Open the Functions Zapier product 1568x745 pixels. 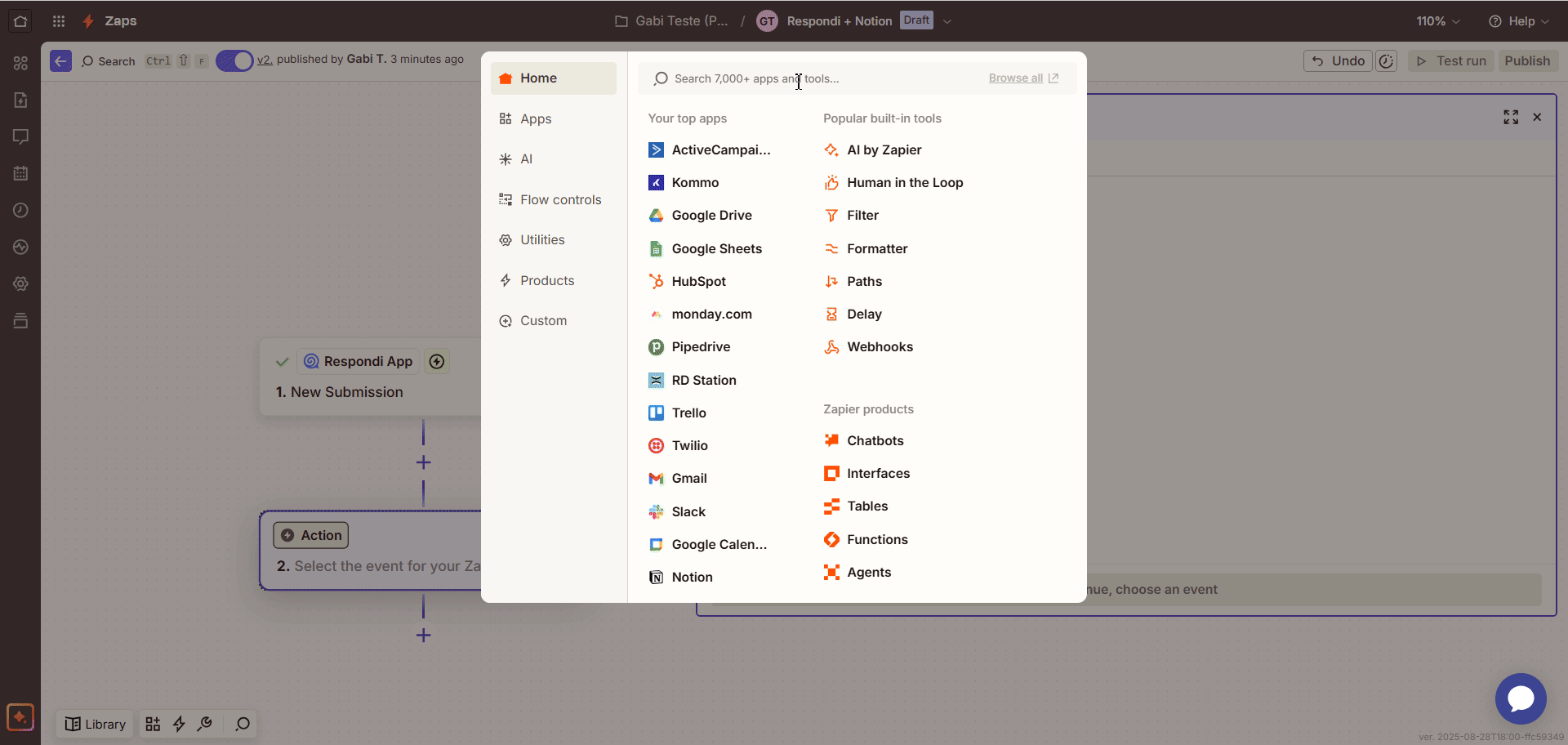tap(866, 540)
